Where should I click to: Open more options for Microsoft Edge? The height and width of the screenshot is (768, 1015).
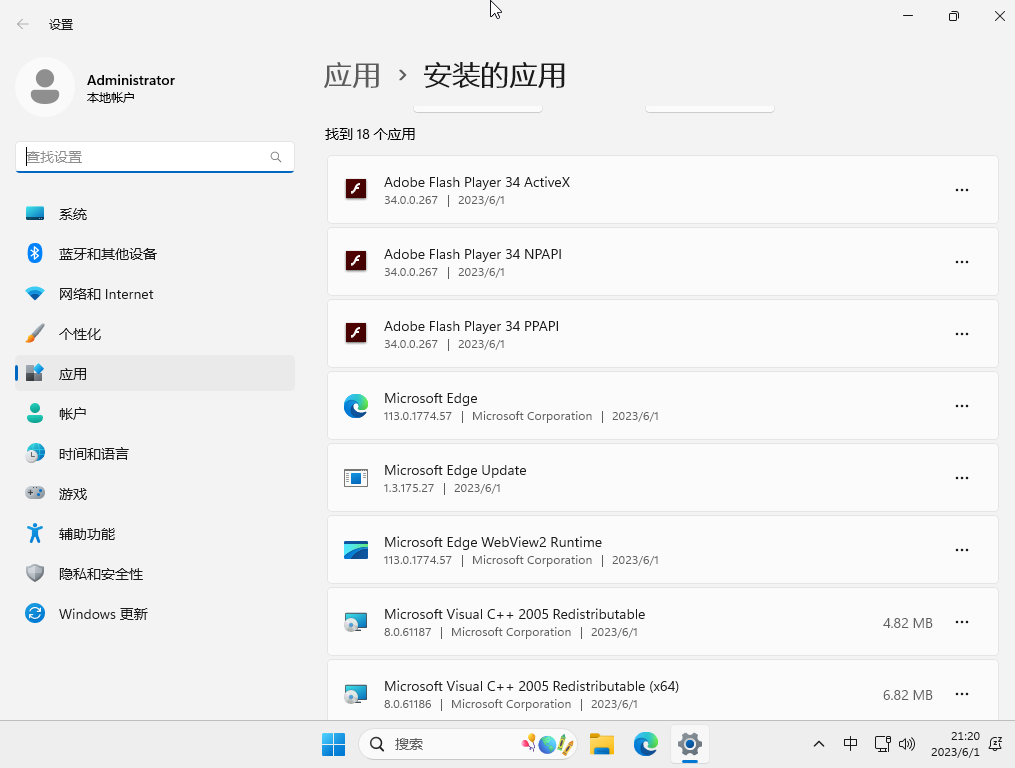962,405
